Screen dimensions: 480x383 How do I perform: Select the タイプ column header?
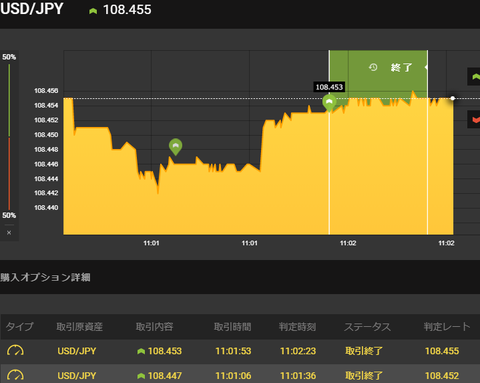point(20,326)
